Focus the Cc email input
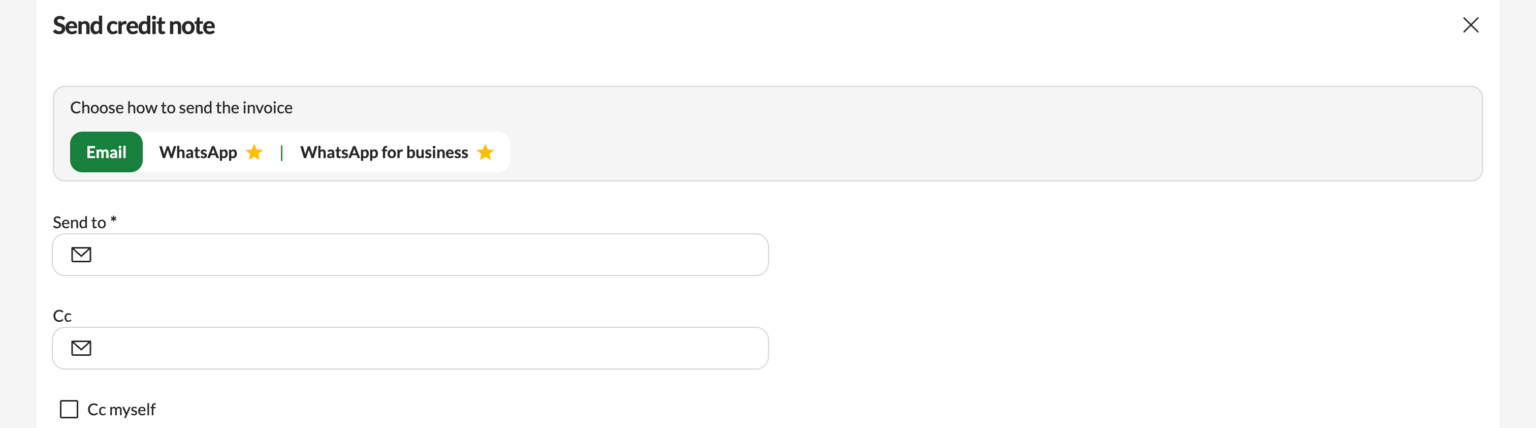1536x428 pixels. pos(420,348)
